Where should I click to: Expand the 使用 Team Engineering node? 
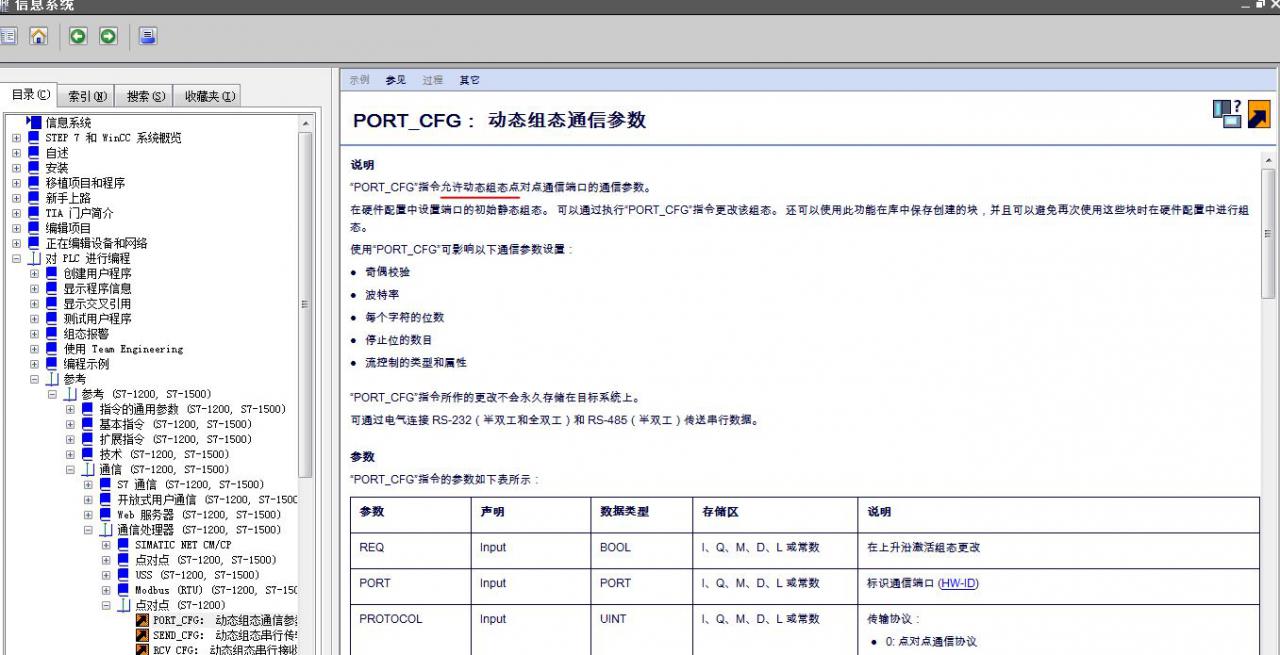click(34, 349)
